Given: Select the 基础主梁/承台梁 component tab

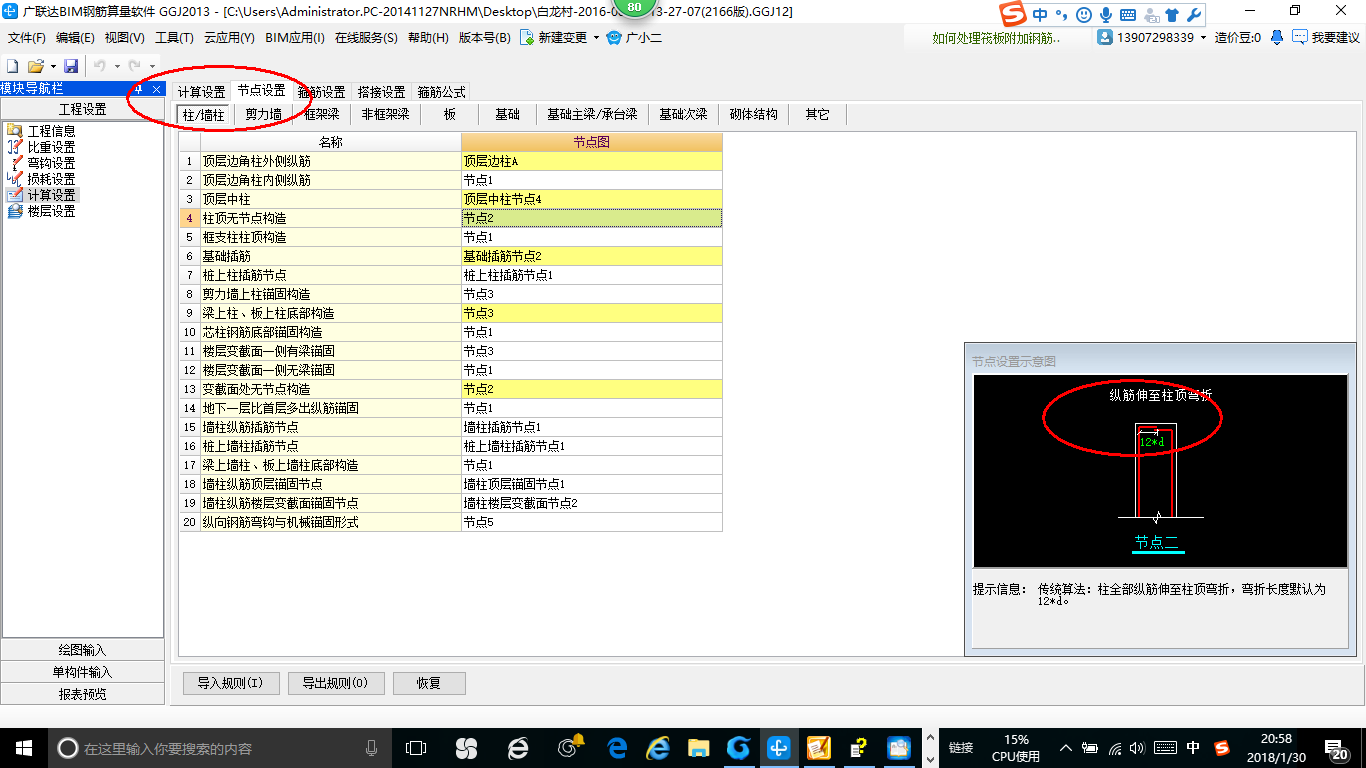Looking at the screenshot, I should pyautogui.click(x=592, y=114).
